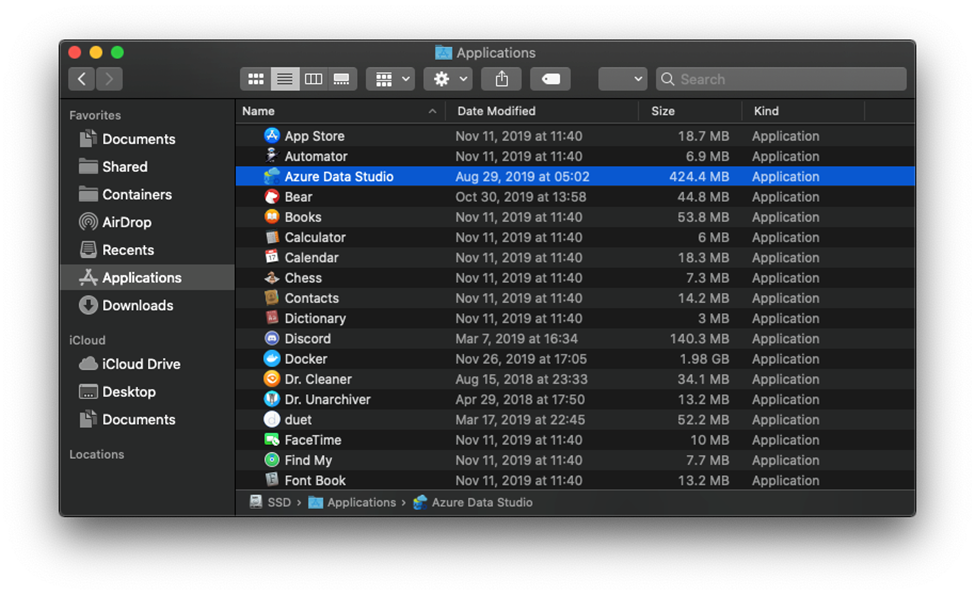Click Applications in the path bar

(352, 502)
